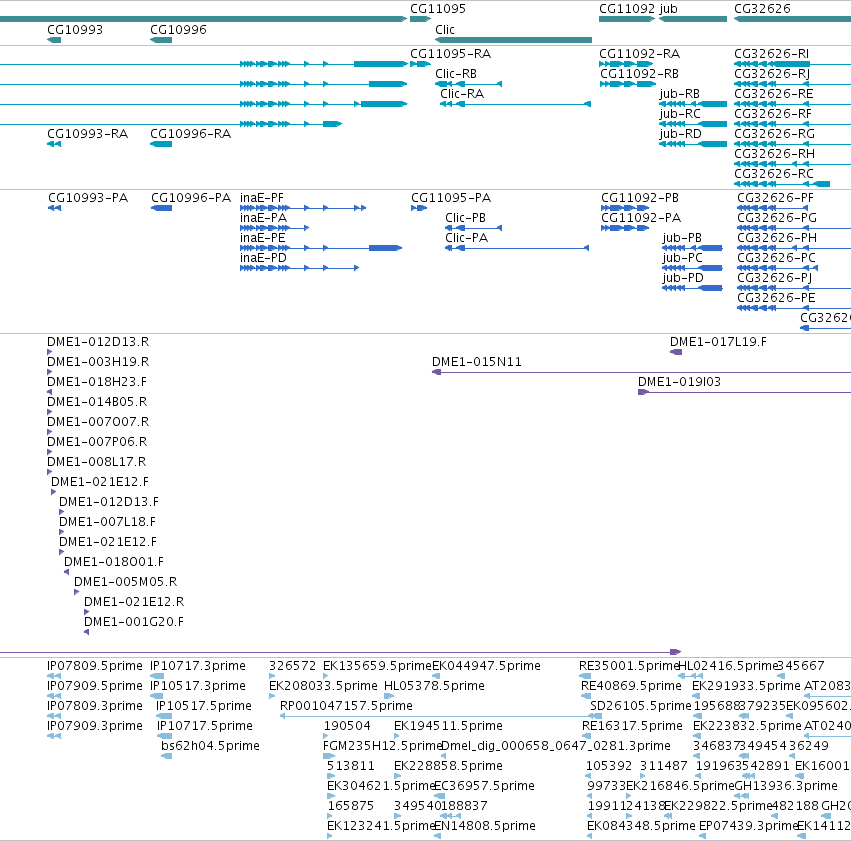Select the CG11092-PB protein label
The width and height of the screenshot is (851, 841).
click(x=640, y=198)
